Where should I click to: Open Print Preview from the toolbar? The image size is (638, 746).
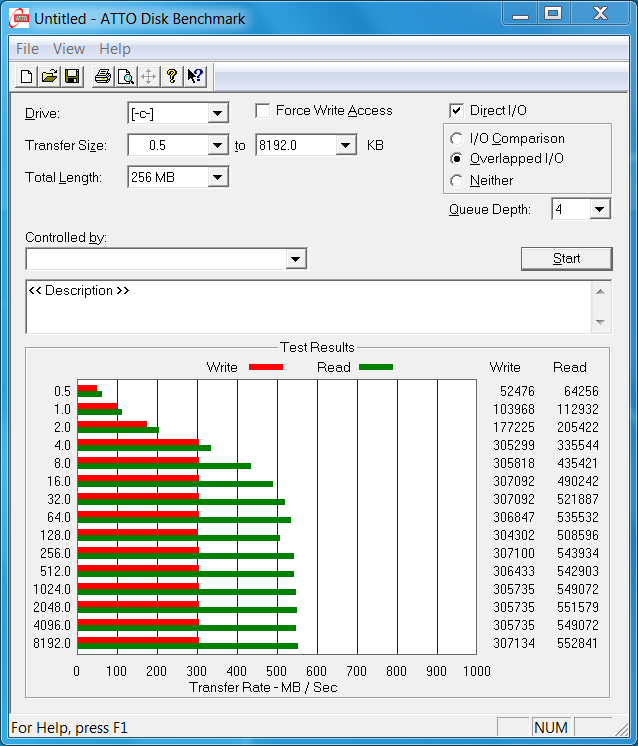126,76
